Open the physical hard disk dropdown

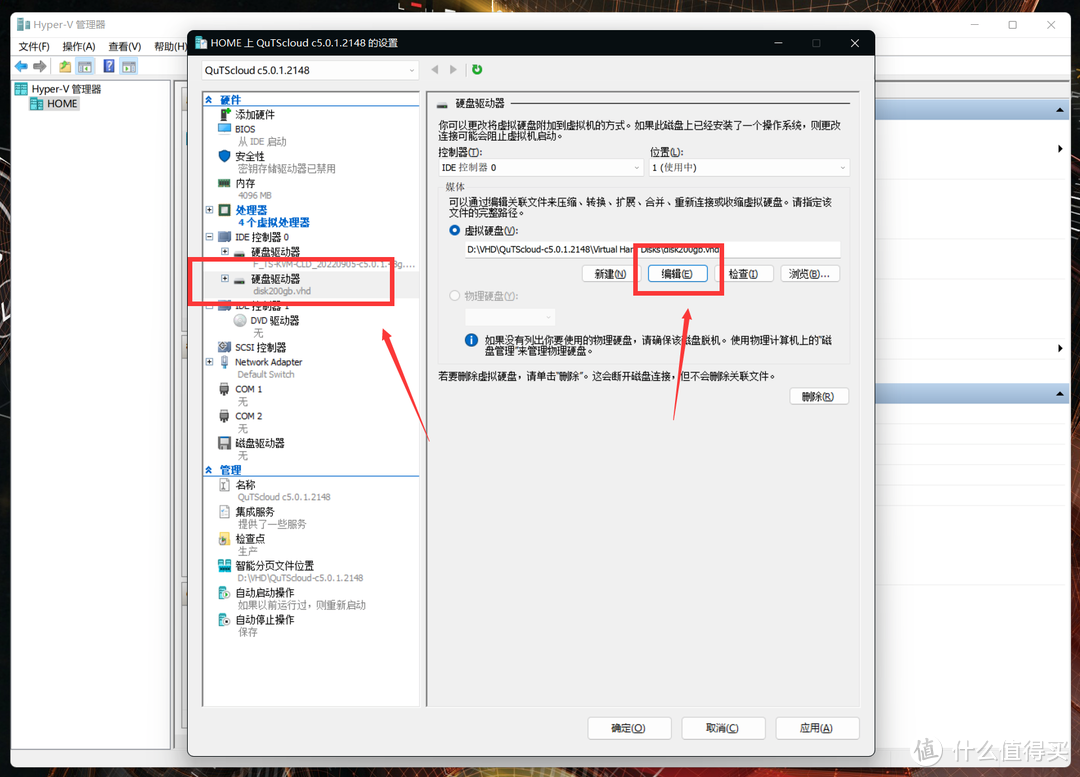pos(510,317)
